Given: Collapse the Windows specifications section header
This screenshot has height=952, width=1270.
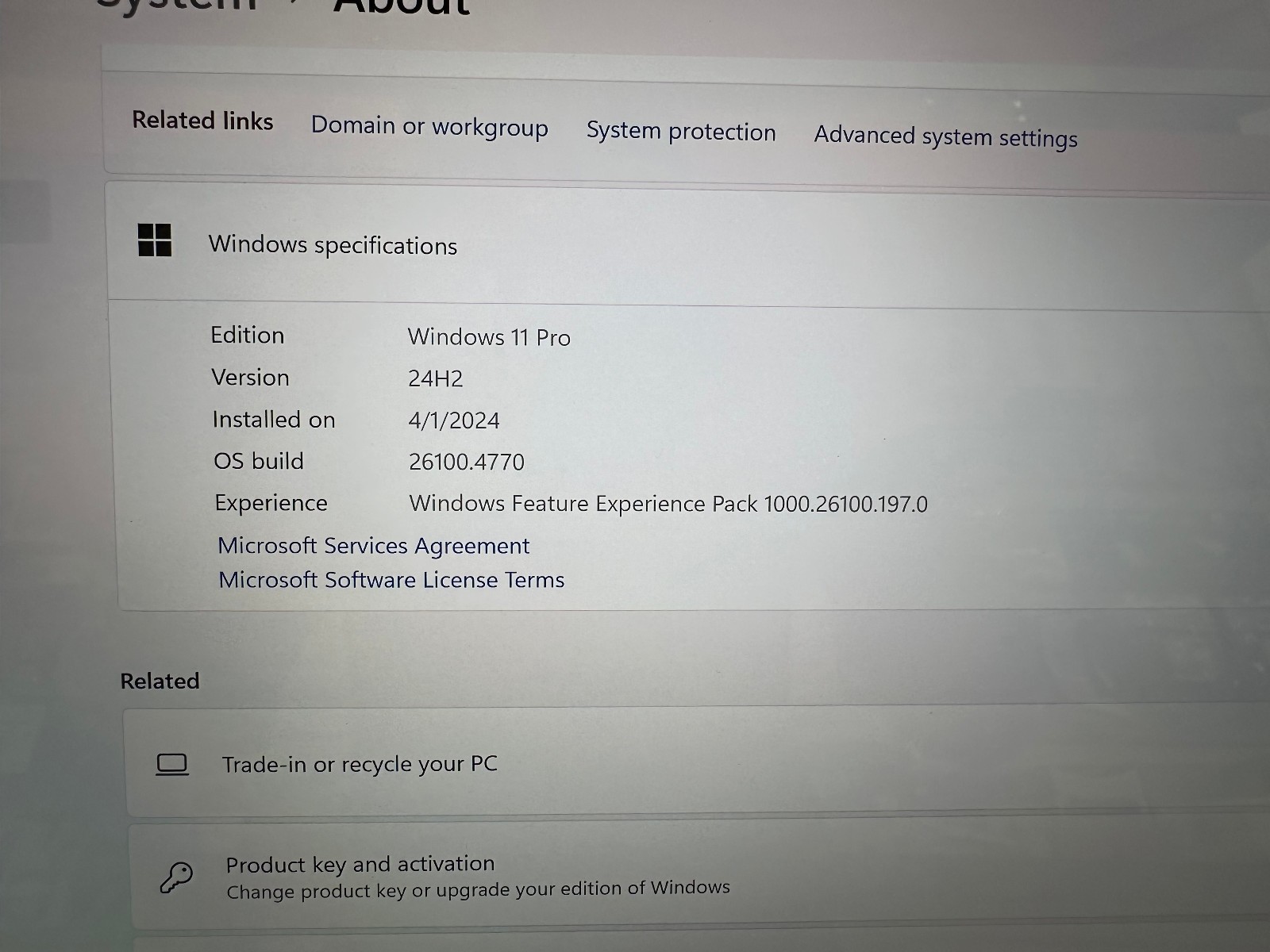Looking at the screenshot, I should point(689,244).
